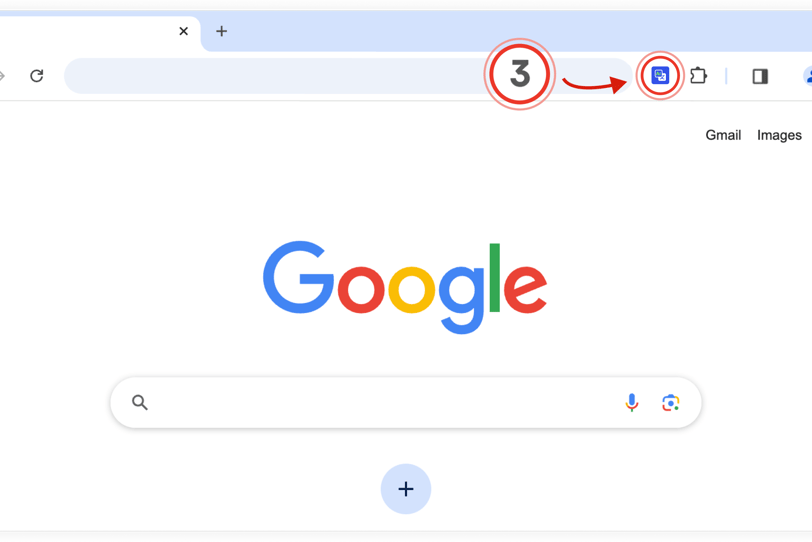Click the magnifier icon in search box
This screenshot has height=542, width=812.
(140, 402)
